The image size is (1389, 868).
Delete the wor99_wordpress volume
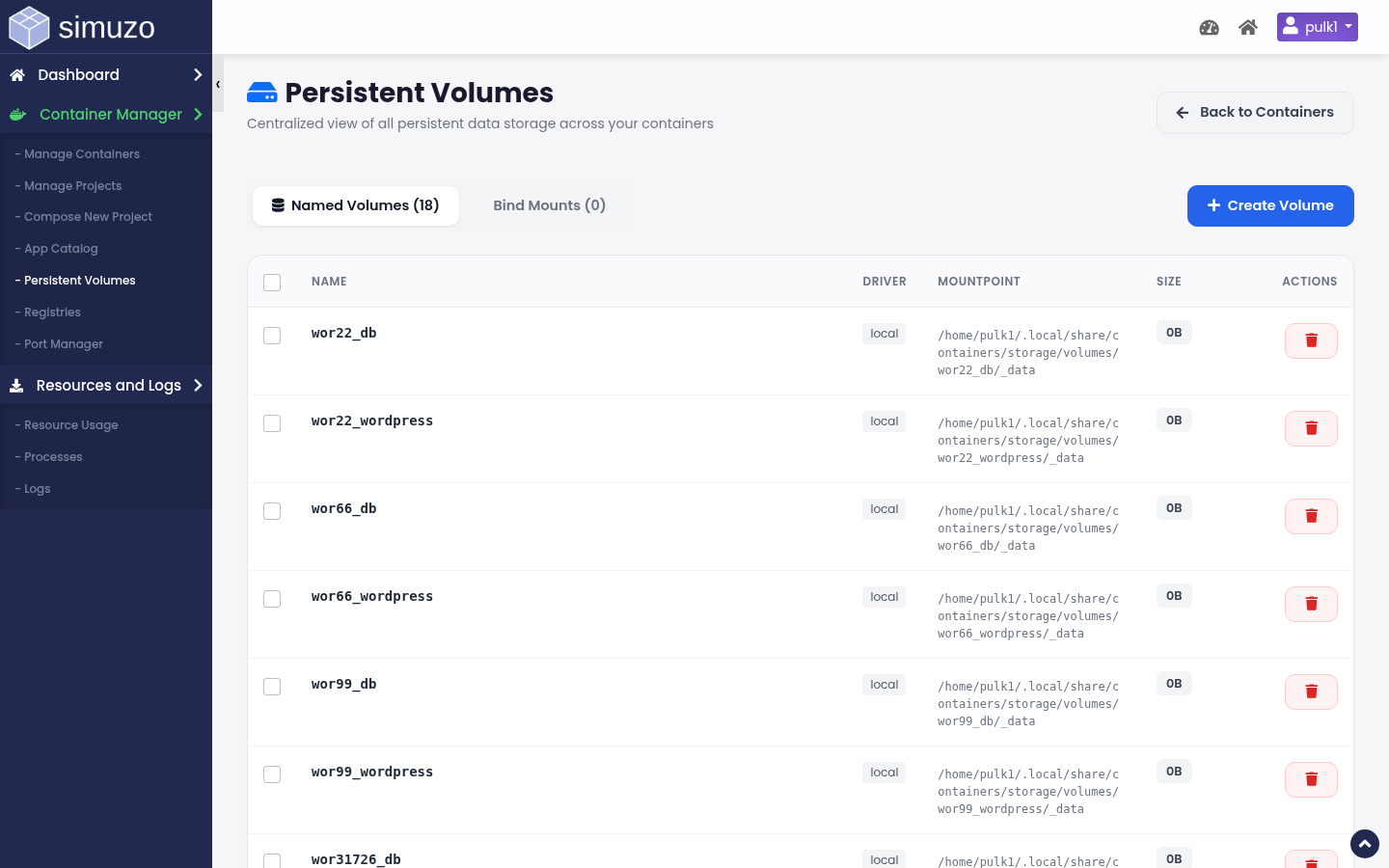pos(1311,779)
